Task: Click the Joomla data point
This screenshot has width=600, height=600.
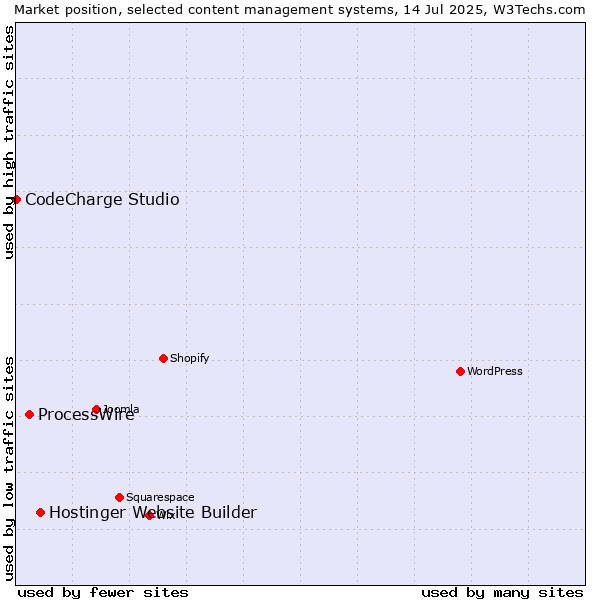Action: (x=96, y=409)
